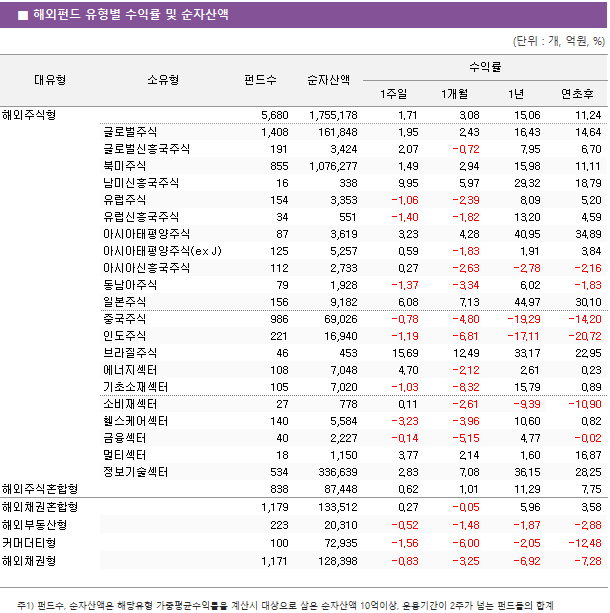Select the 1,076,277 북미주식 net assets

333,166
